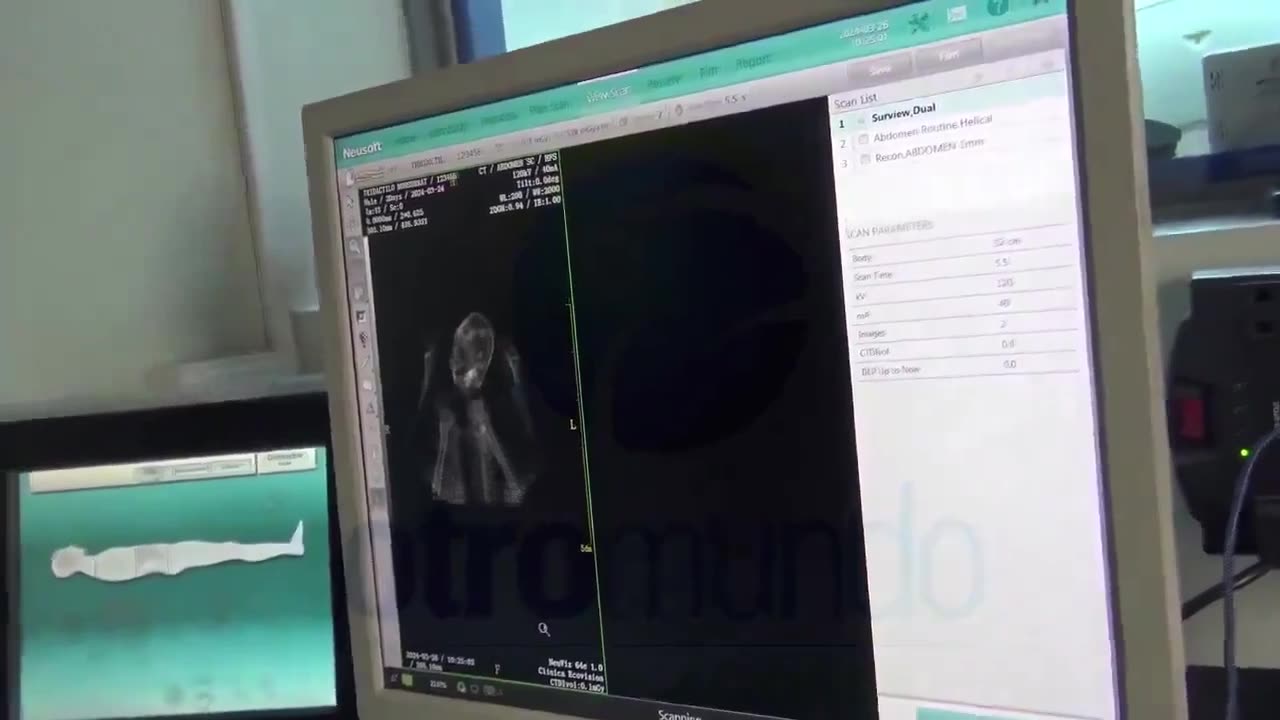Click the Film button near Save
Screen dimensions: 1280x720
[949, 57]
